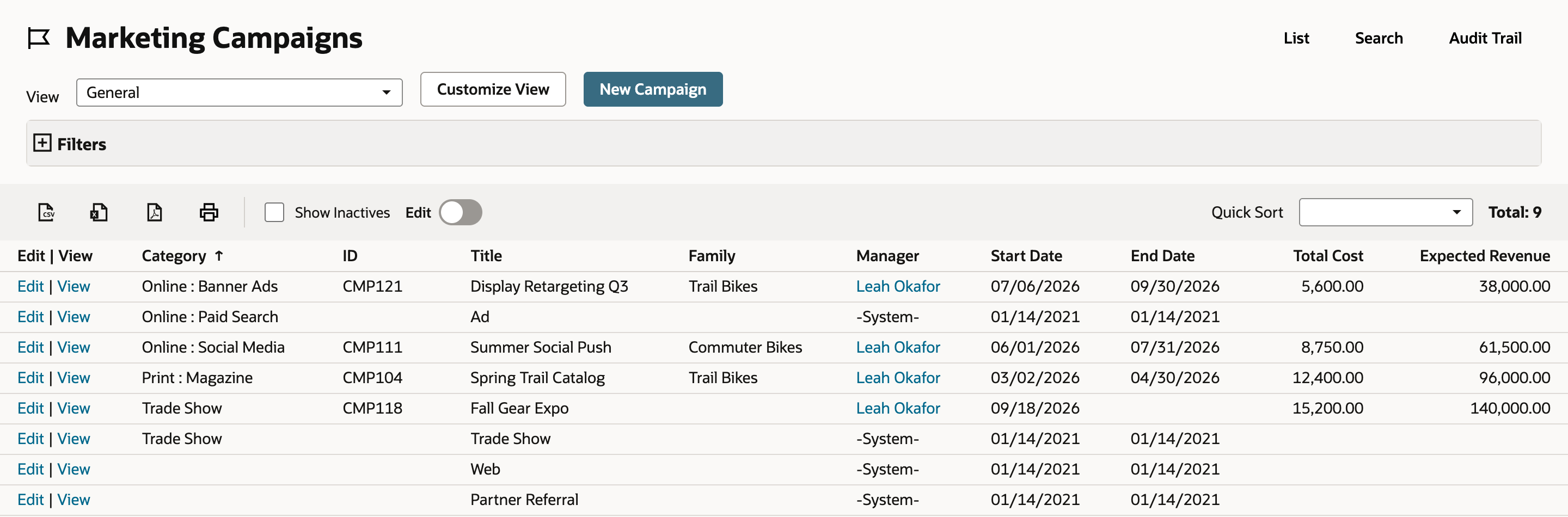The width and height of the screenshot is (1568, 517).
Task: Sort by the Total Cost column header
Action: 1328,256
